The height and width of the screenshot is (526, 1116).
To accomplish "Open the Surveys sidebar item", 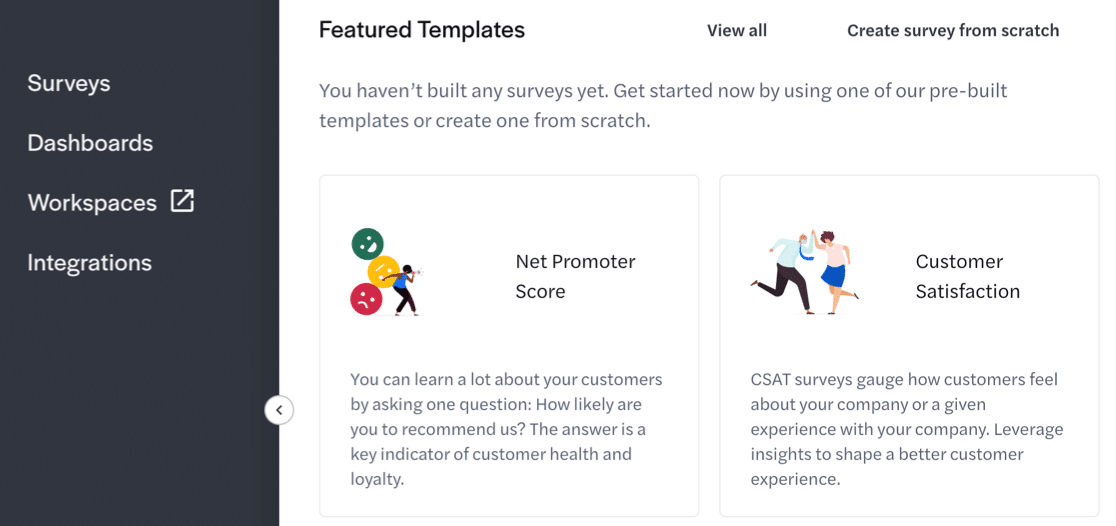I will pyautogui.click(x=69, y=83).
